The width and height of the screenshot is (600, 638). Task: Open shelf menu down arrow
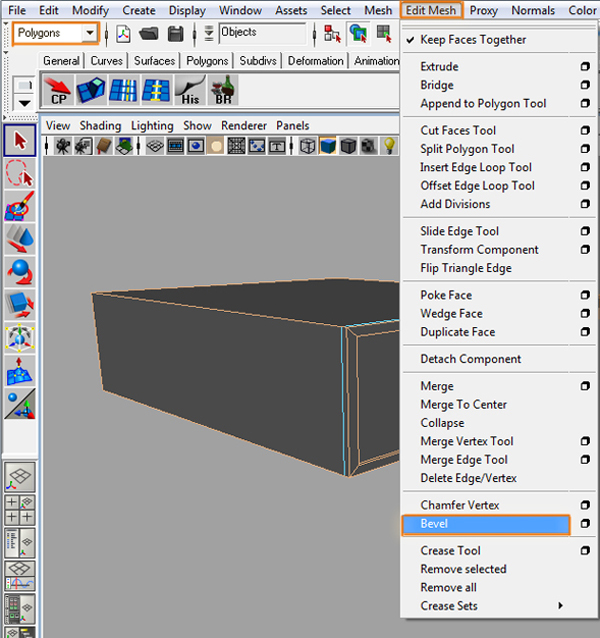pyautogui.click(x=24, y=103)
